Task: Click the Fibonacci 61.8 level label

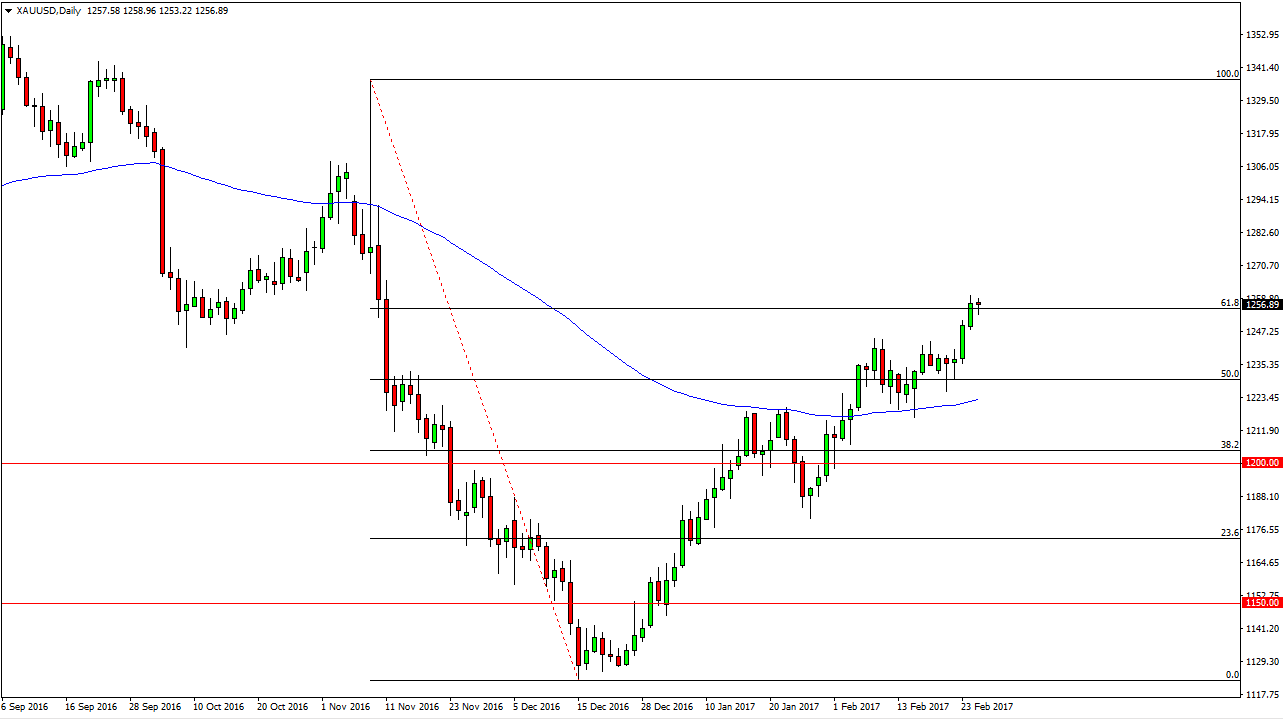Action: point(1230,302)
